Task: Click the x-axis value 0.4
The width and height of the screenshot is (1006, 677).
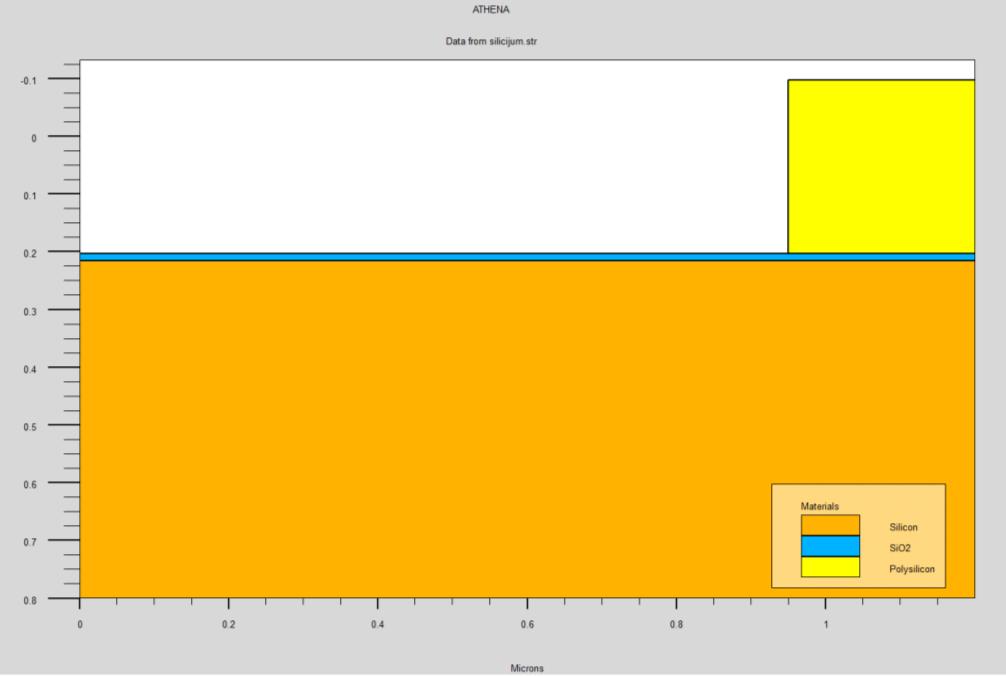Action: point(377,624)
